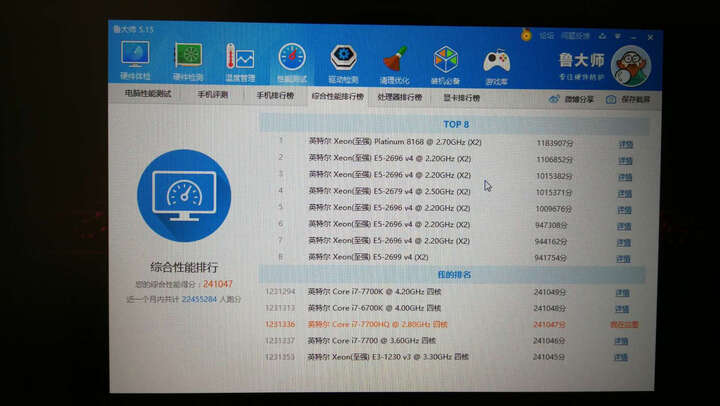Click the rank number 1231294
720x406 pixels.
coord(280,292)
